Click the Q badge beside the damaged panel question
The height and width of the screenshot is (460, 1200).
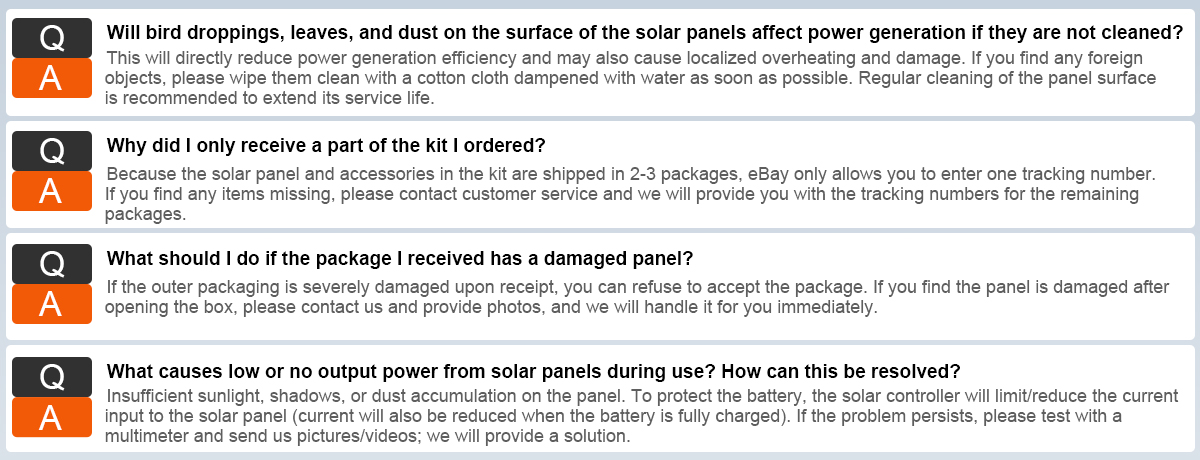tap(52, 264)
